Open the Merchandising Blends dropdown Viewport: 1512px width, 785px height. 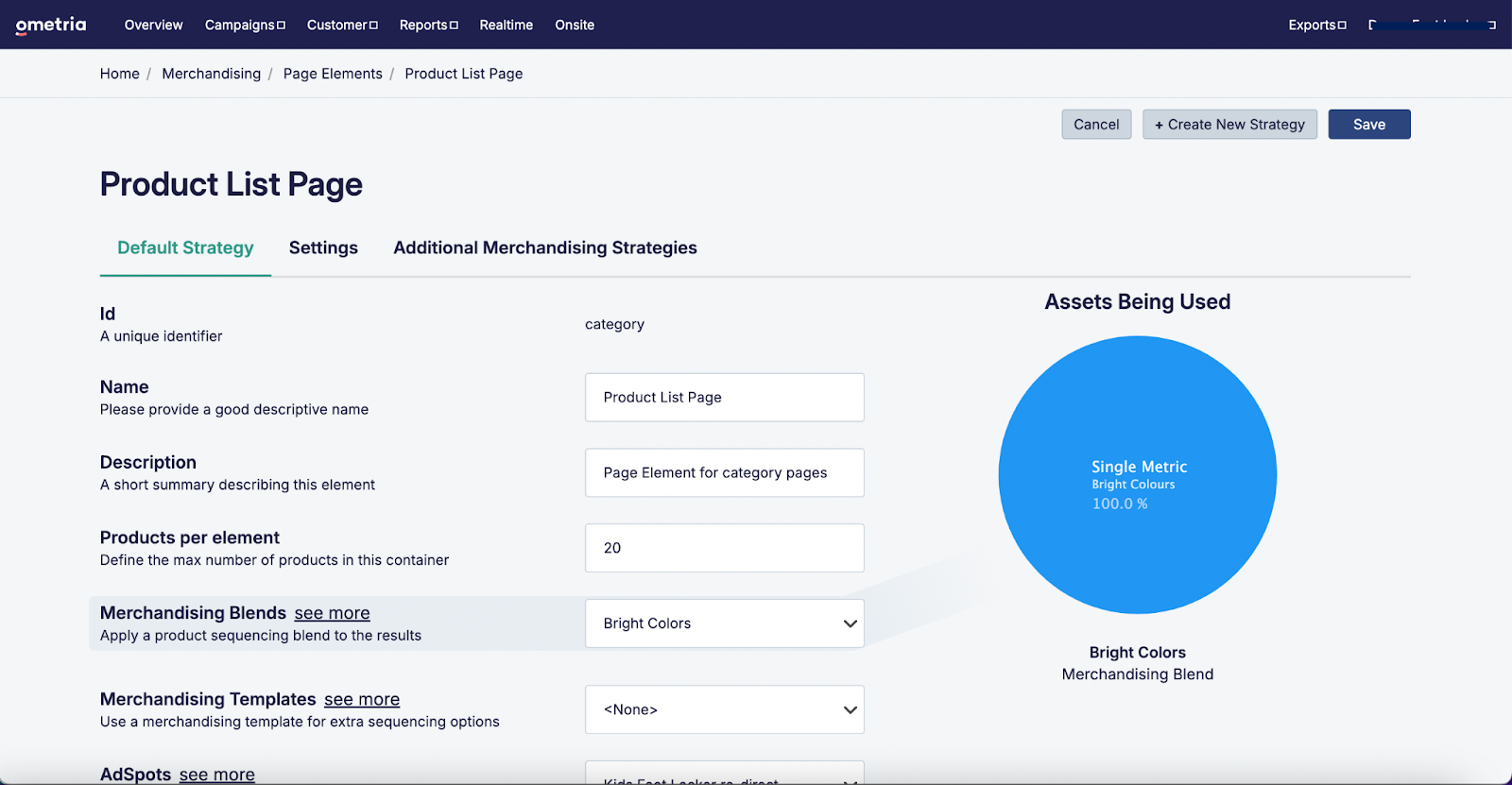[x=725, y=623]
